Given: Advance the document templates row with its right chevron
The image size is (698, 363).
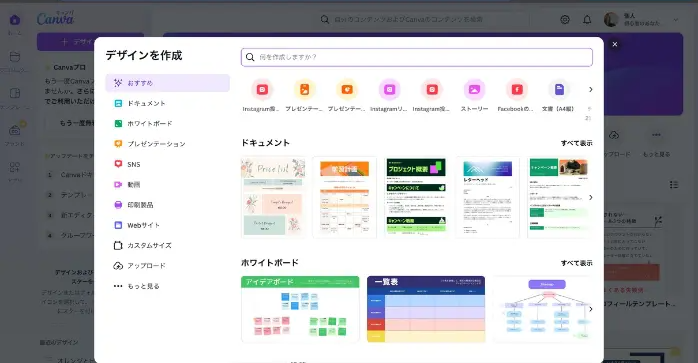Looking at the screenshot, I should click(590, 197).
